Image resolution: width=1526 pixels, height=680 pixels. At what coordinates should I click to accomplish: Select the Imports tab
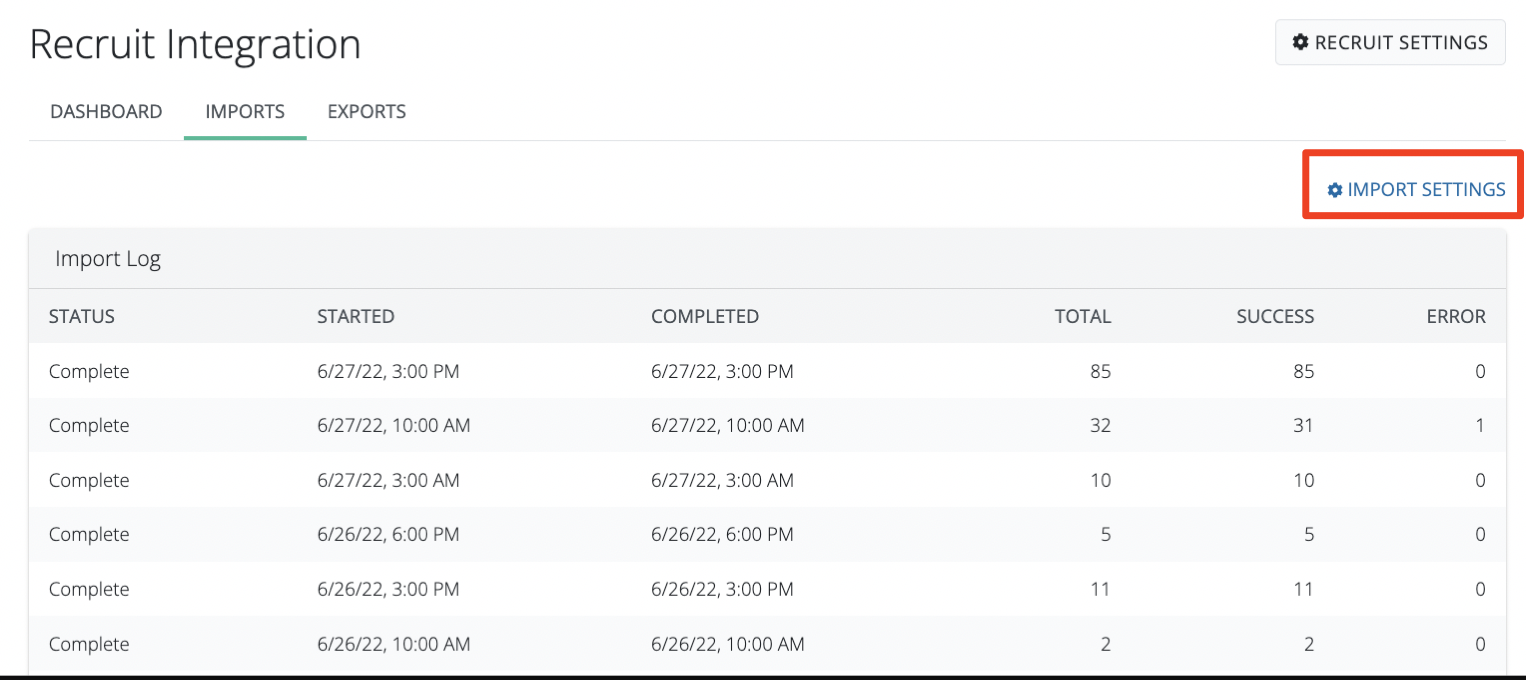point(245,112)
